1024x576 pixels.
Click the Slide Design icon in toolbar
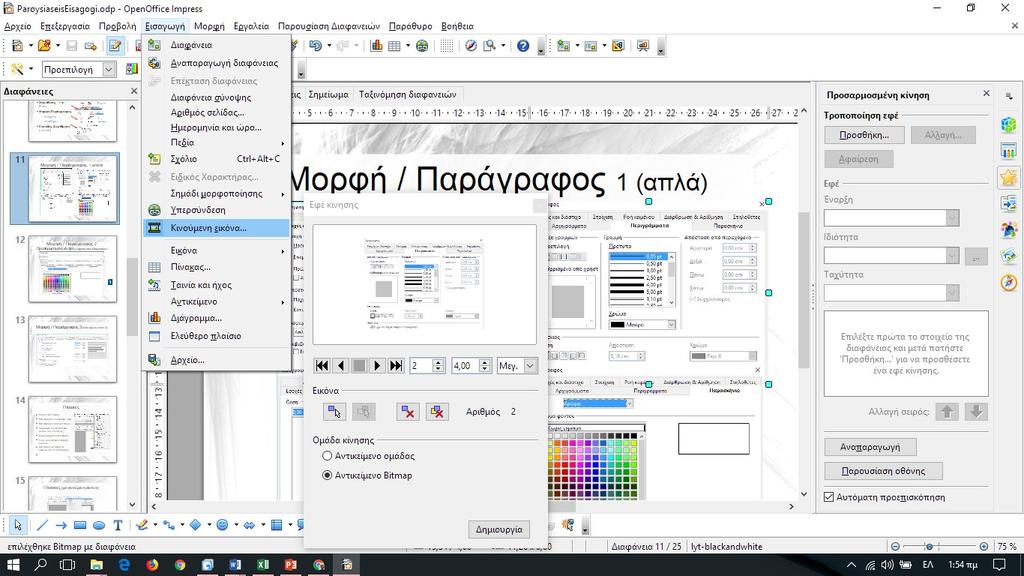617,46
